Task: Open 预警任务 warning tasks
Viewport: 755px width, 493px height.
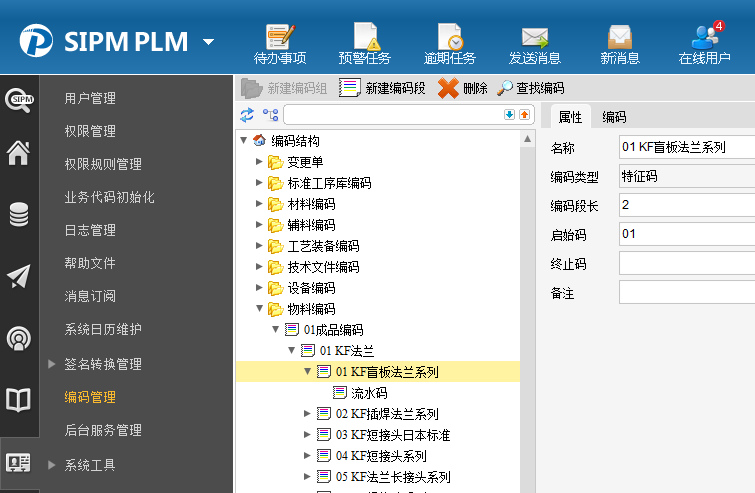Action: pos(364,42)
